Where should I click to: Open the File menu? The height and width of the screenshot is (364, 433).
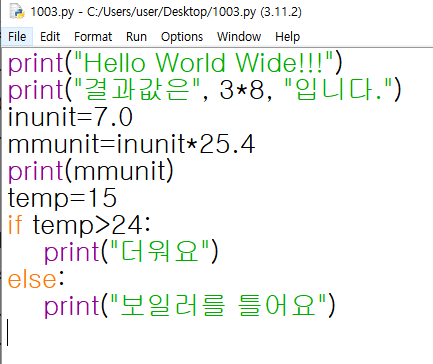click(x=17, y=37)
